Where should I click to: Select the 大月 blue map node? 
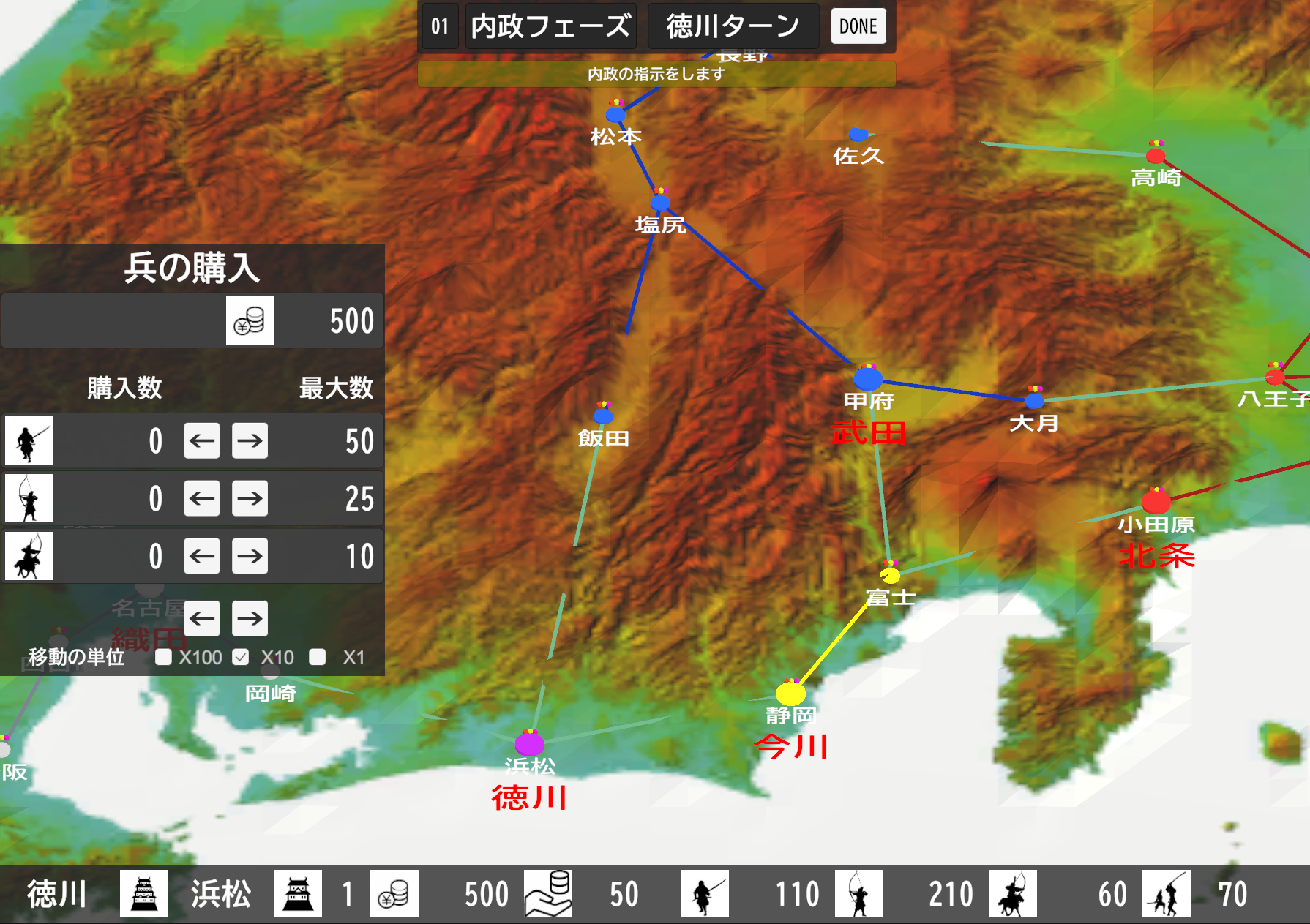(1034, 400)
